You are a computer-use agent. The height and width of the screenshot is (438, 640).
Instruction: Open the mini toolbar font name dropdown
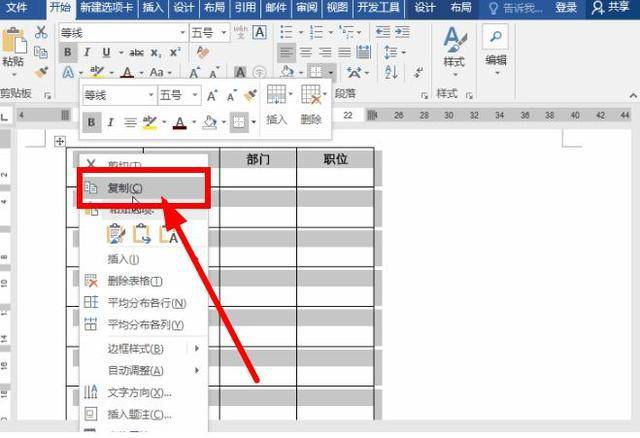(x=151, y=95)
